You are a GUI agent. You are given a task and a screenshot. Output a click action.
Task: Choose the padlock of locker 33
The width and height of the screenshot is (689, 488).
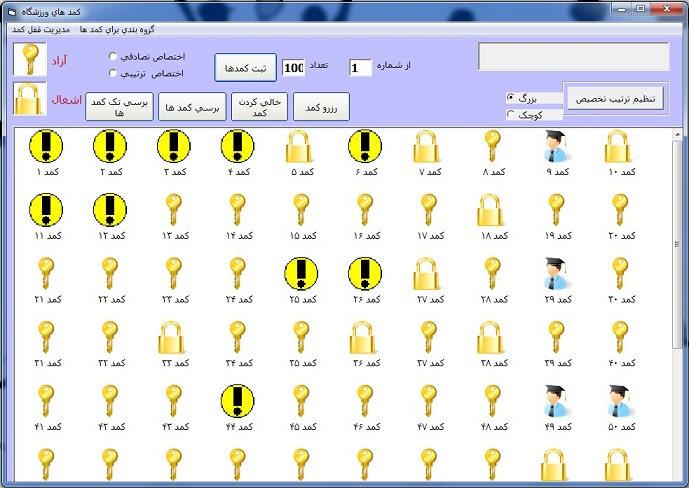pyautogui.click(x=171, y=338)
